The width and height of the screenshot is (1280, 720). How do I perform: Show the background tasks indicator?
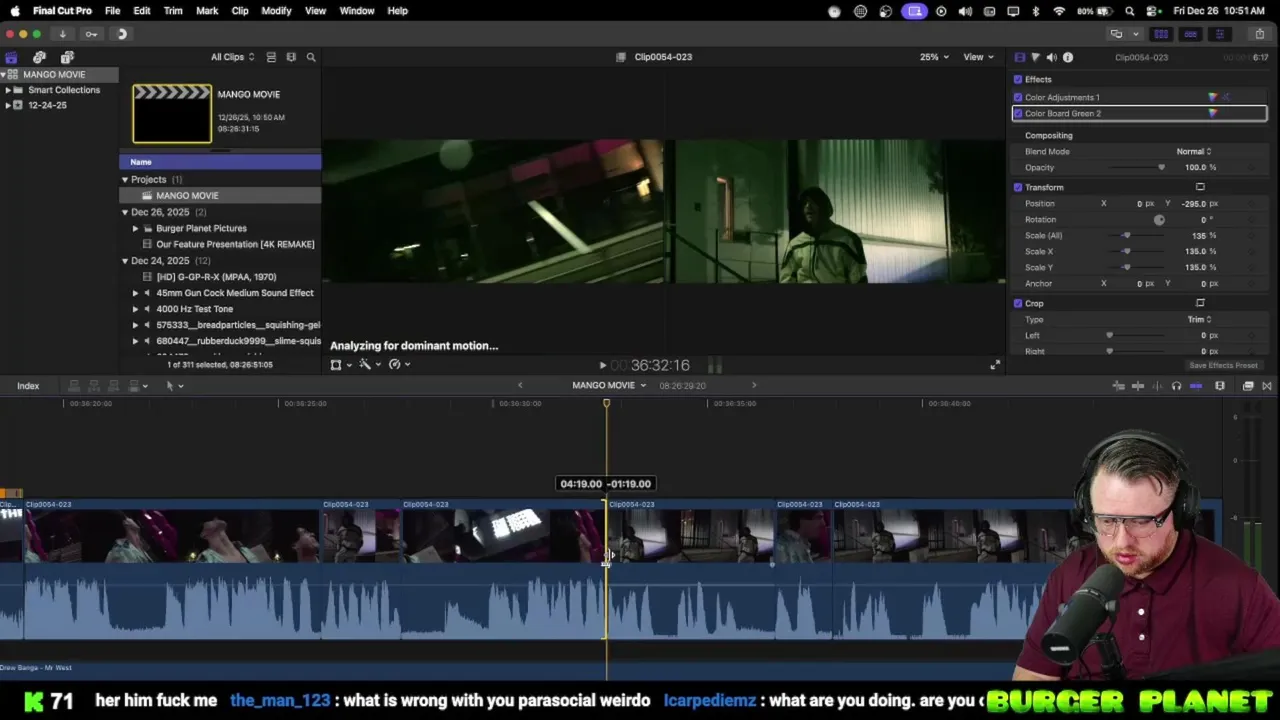122,34
